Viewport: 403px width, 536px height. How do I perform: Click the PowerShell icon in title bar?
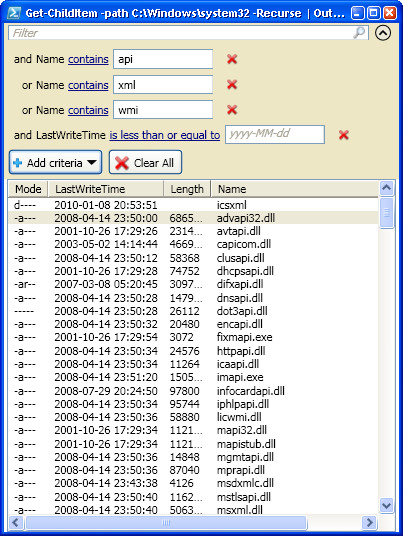14,13
